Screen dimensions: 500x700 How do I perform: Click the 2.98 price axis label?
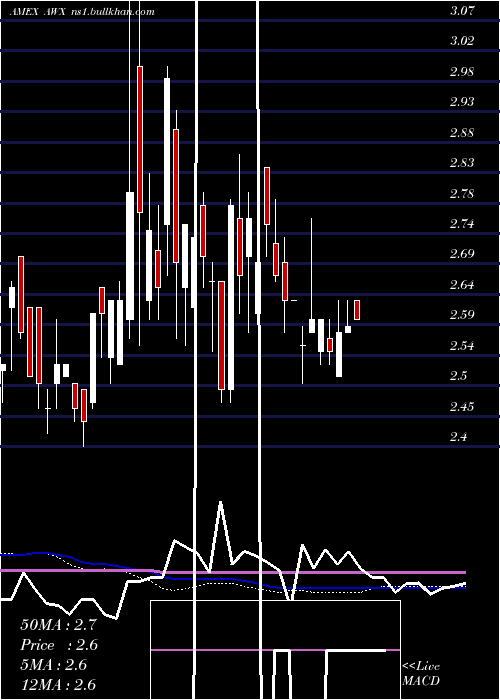[x=462, y=71]
